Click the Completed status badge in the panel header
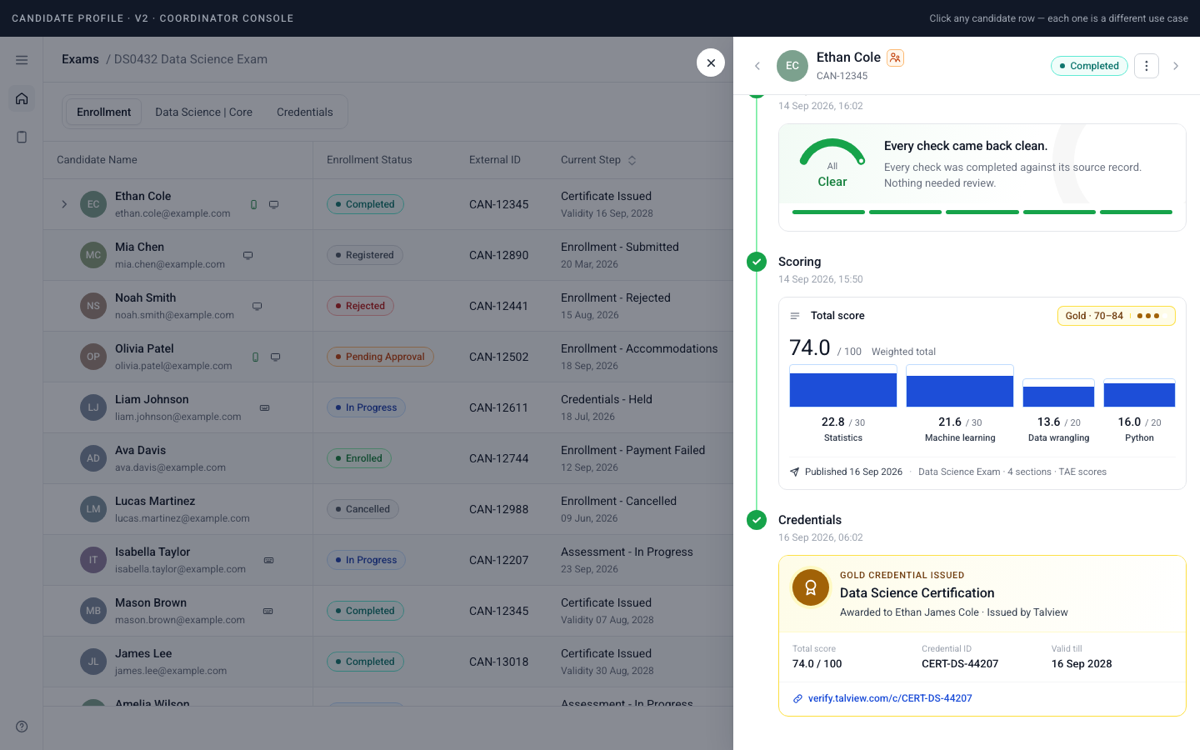1200x750 pixels. coord(1089,66)
